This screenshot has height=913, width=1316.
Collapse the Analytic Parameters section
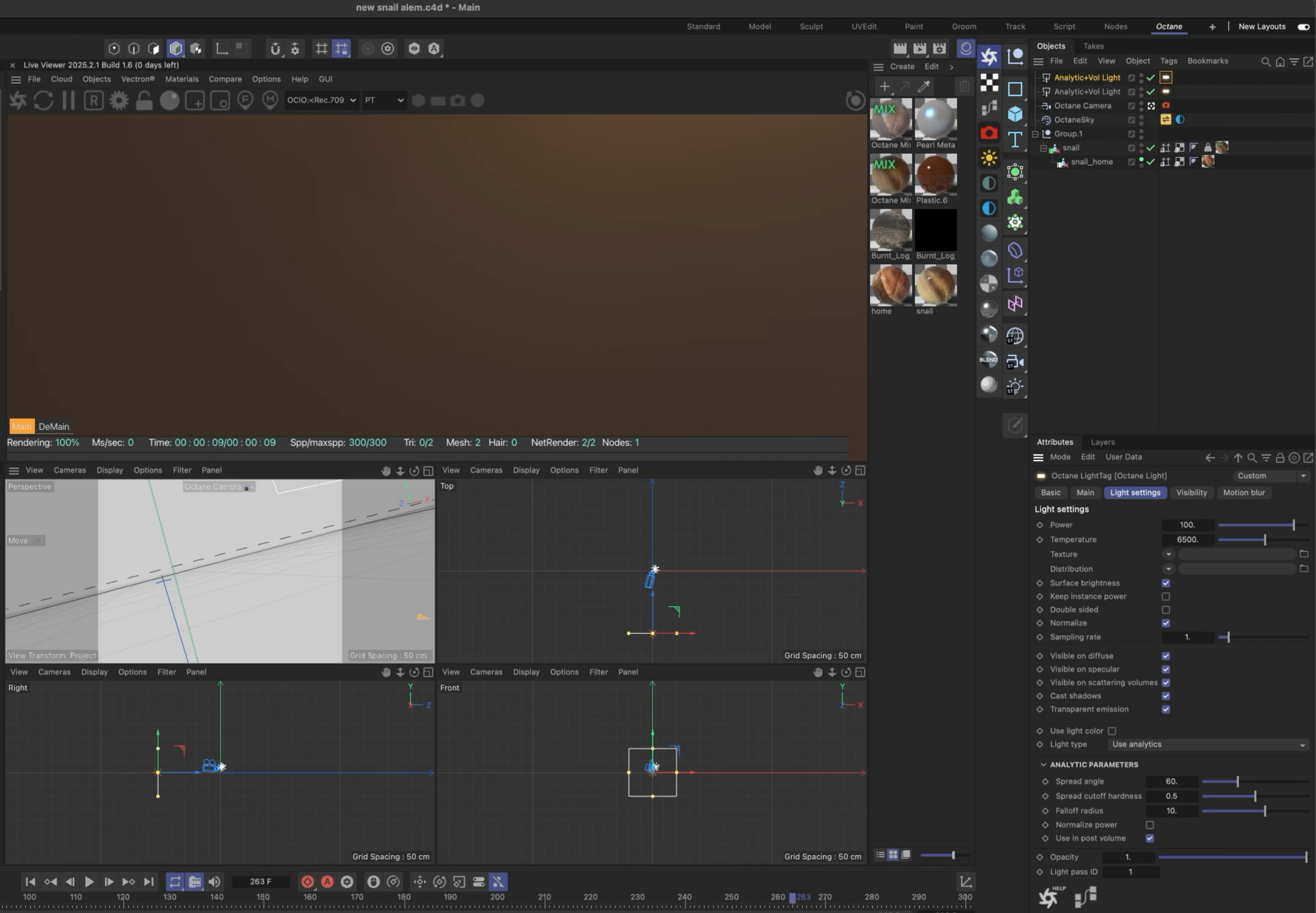pos(1044,764)
